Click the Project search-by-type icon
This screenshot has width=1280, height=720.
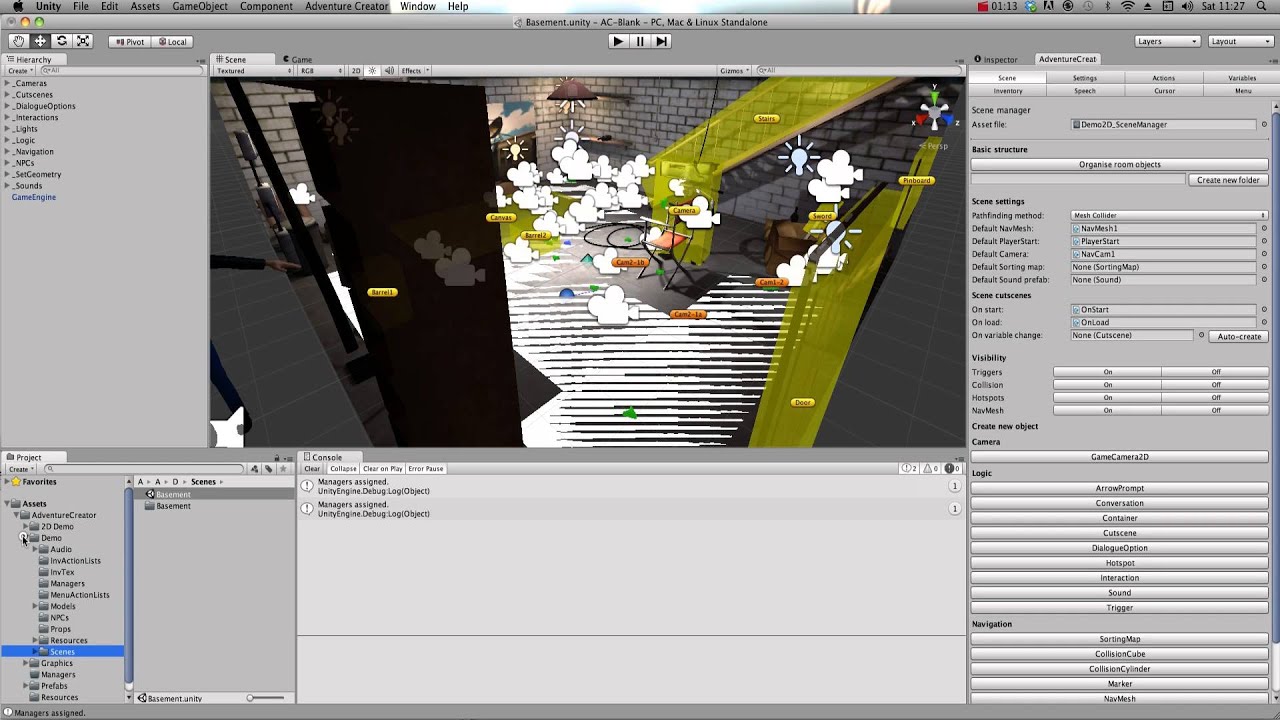[x=255, y=469]
